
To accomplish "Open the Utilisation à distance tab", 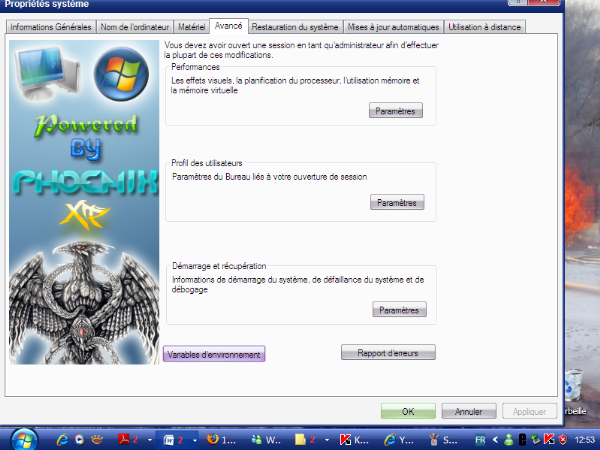I will coord(484,27).
